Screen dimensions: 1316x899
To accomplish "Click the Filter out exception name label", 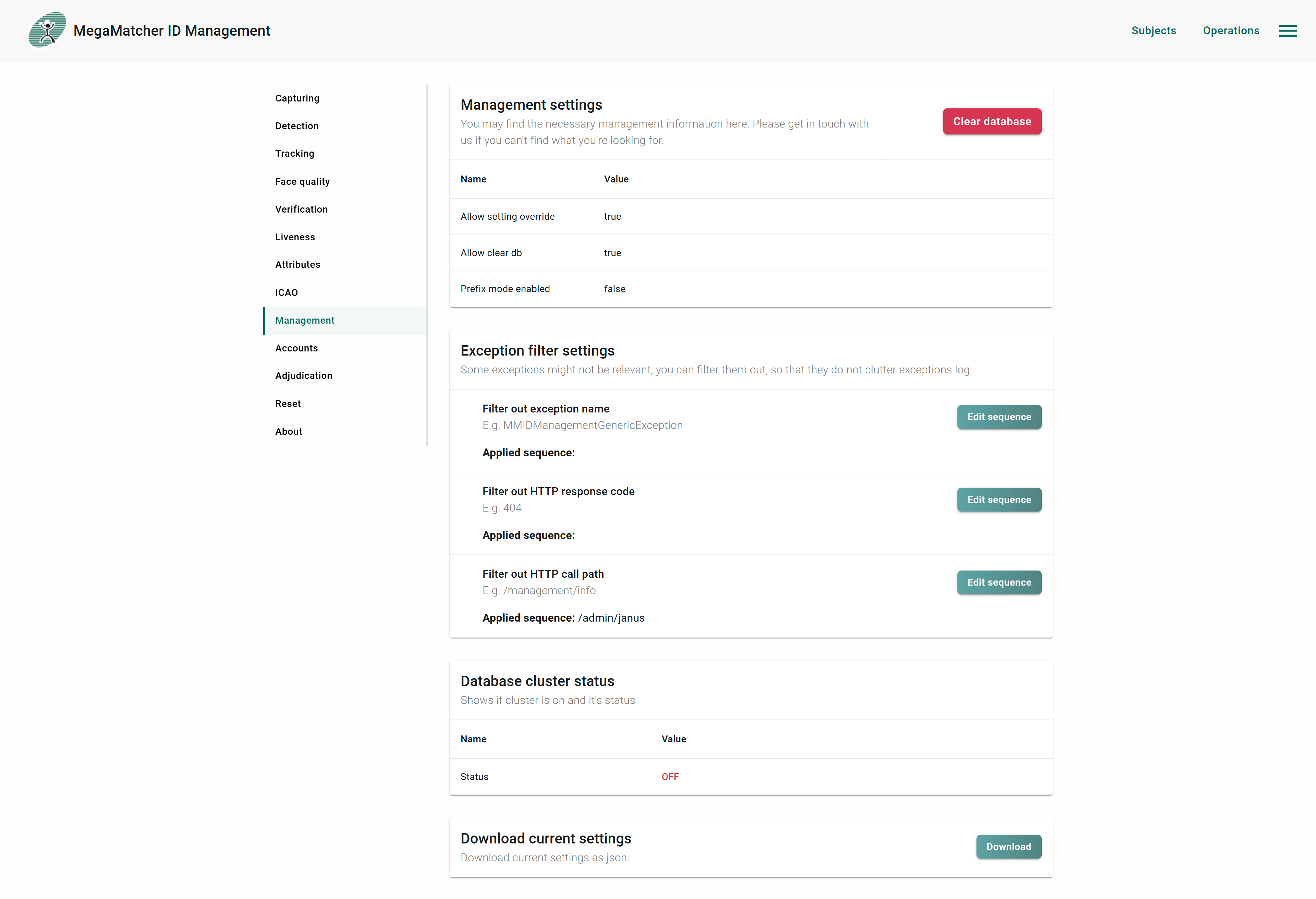I will pos(546,408).
